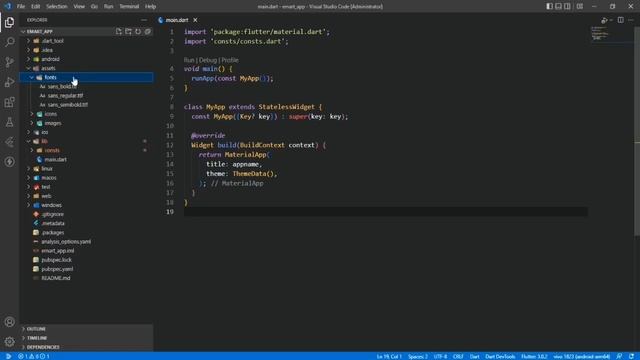The width and height of the screenshot is (640, 360).
Task: Toggle the Panel layout icon
Action: point(558,6)
